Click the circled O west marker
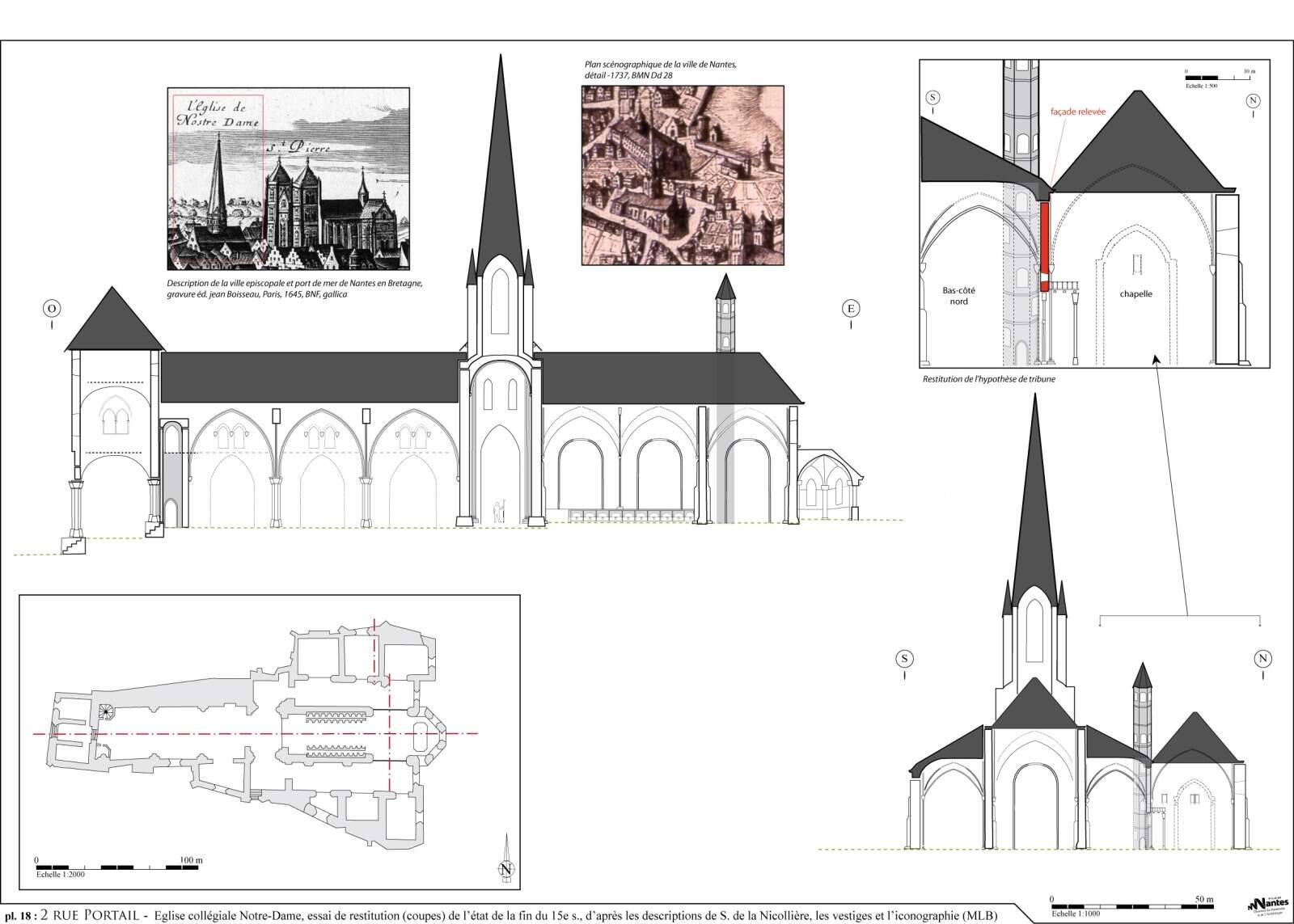1294x924 pixels. click(x=52, y=308)
